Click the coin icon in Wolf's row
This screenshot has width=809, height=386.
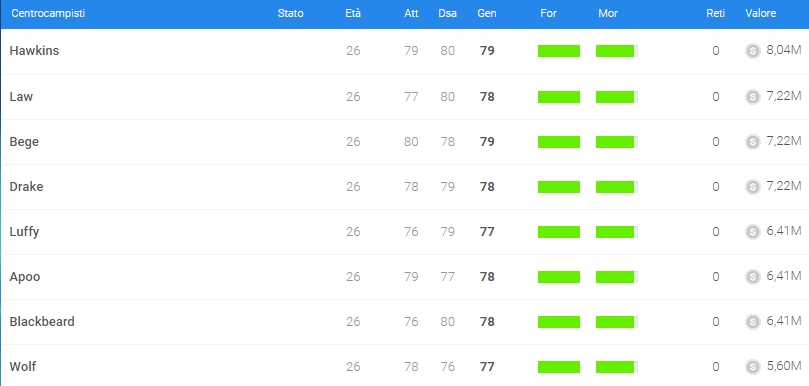click(x=753, y=367)
